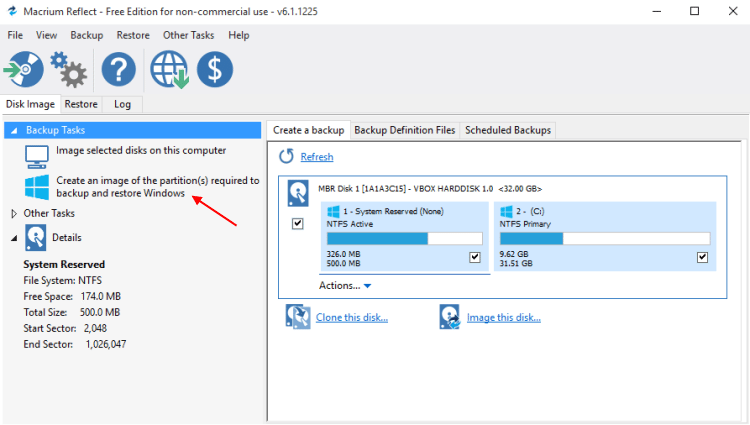The image size is (750, 425).
Task: Click the Macrium Reflect title bar logo
Action: point(12,11)
